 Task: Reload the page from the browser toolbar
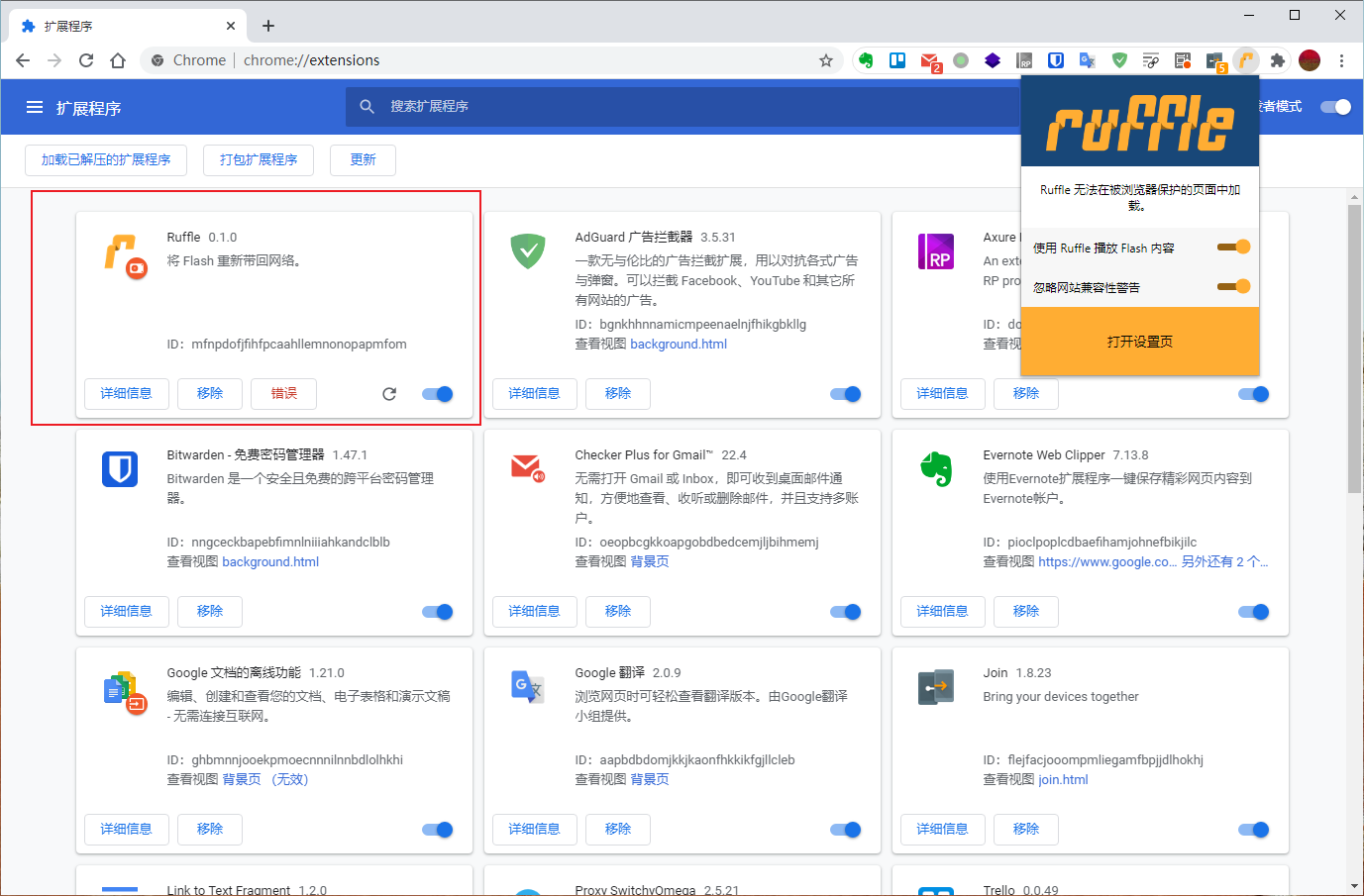click(86, 60)
